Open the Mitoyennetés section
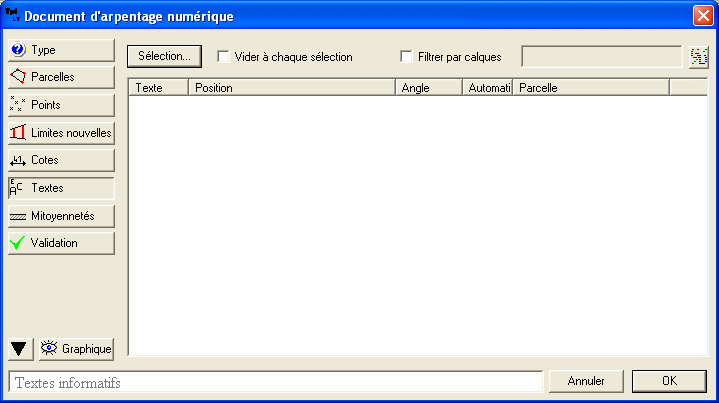719x403 pixels. [61, 215]
